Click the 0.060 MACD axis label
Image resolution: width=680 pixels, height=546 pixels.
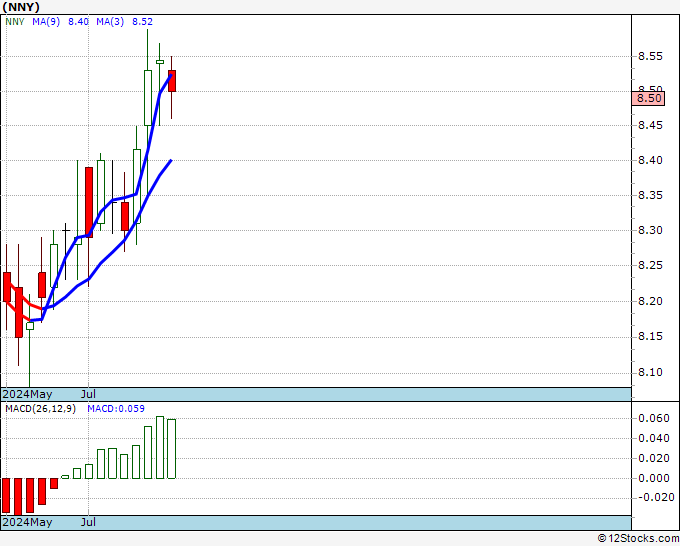click(x=654, y=418)
